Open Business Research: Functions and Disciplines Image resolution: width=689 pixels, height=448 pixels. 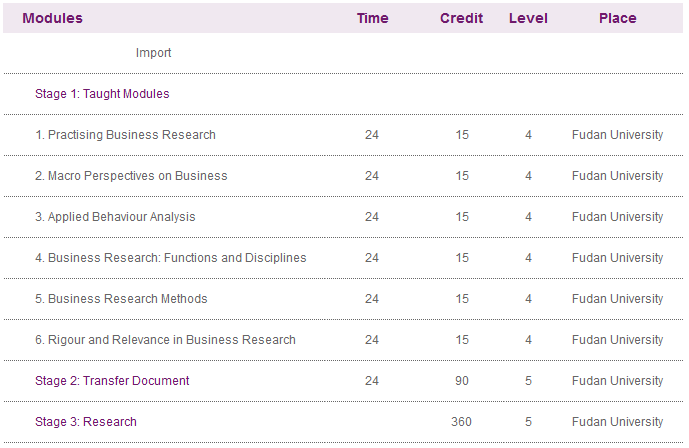click(170, 258)
